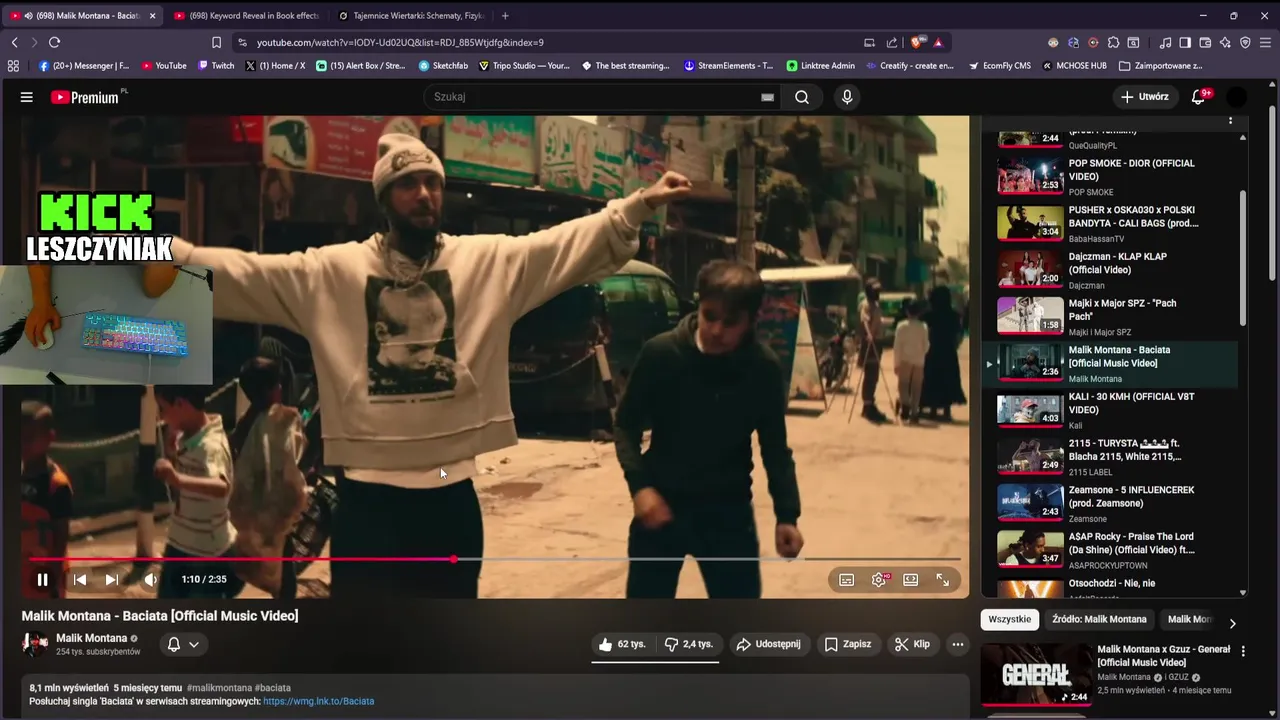Pause the video with the pause button
Viewport: 1280px width, 720px height.
coord(42,579)
